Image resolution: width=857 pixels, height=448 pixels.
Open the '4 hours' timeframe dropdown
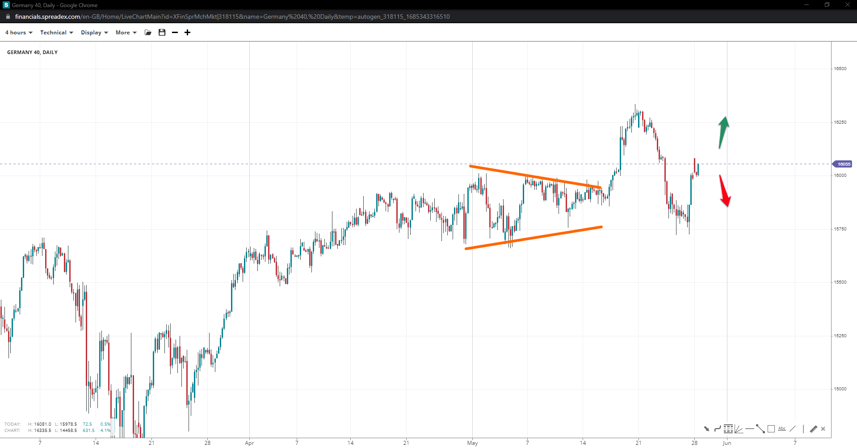pyautogui.click(x=18, y=32)
